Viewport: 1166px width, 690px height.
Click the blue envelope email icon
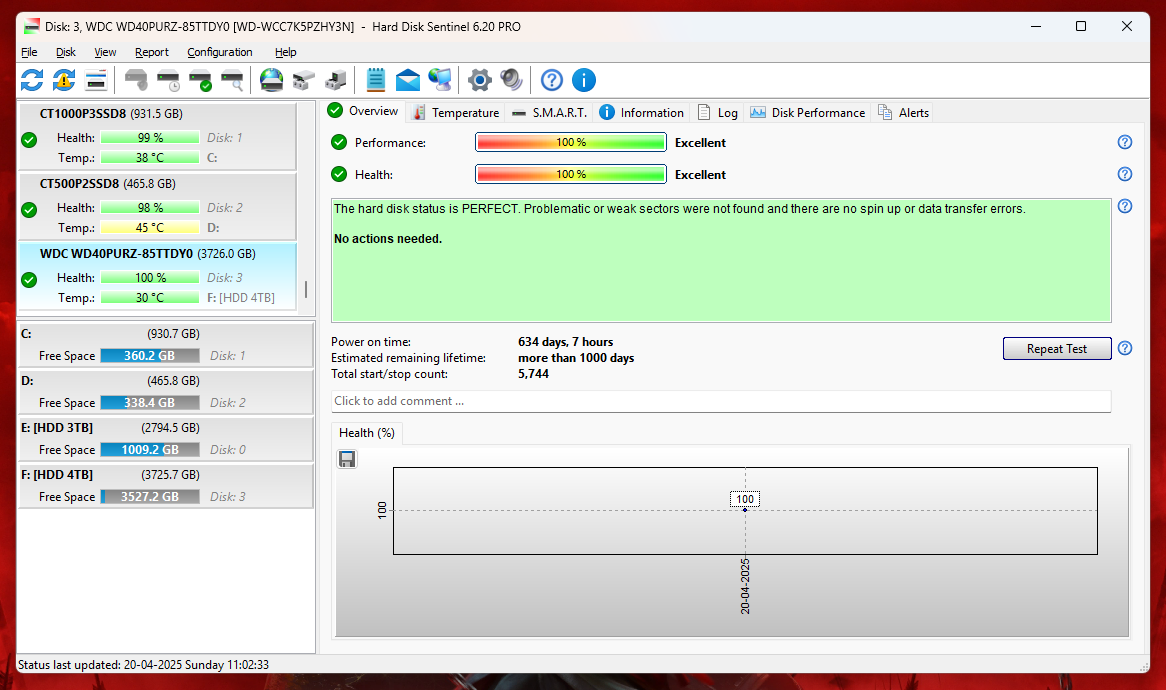[x=408, y=80]
